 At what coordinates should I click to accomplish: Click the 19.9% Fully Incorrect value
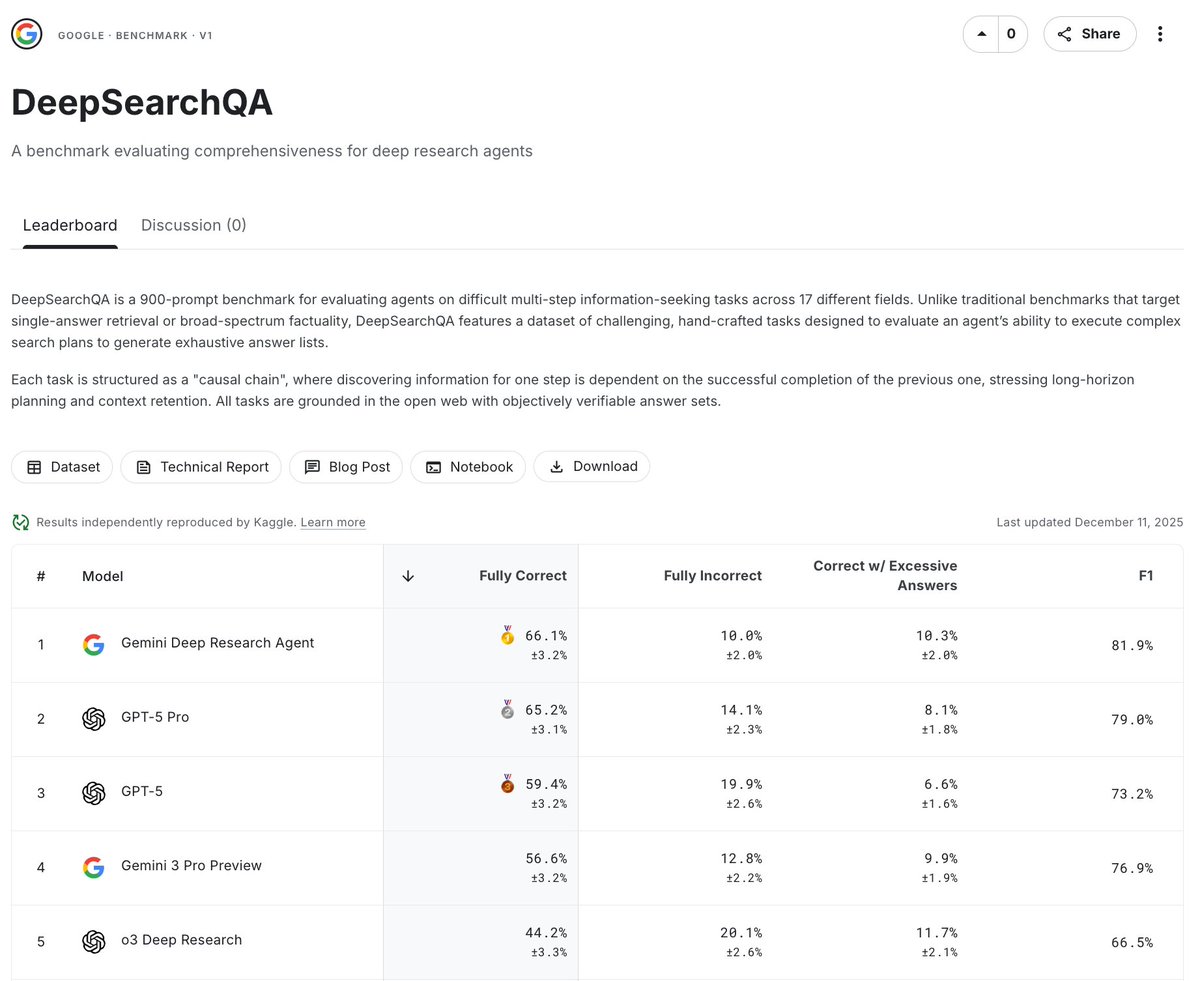coord(741,784)
